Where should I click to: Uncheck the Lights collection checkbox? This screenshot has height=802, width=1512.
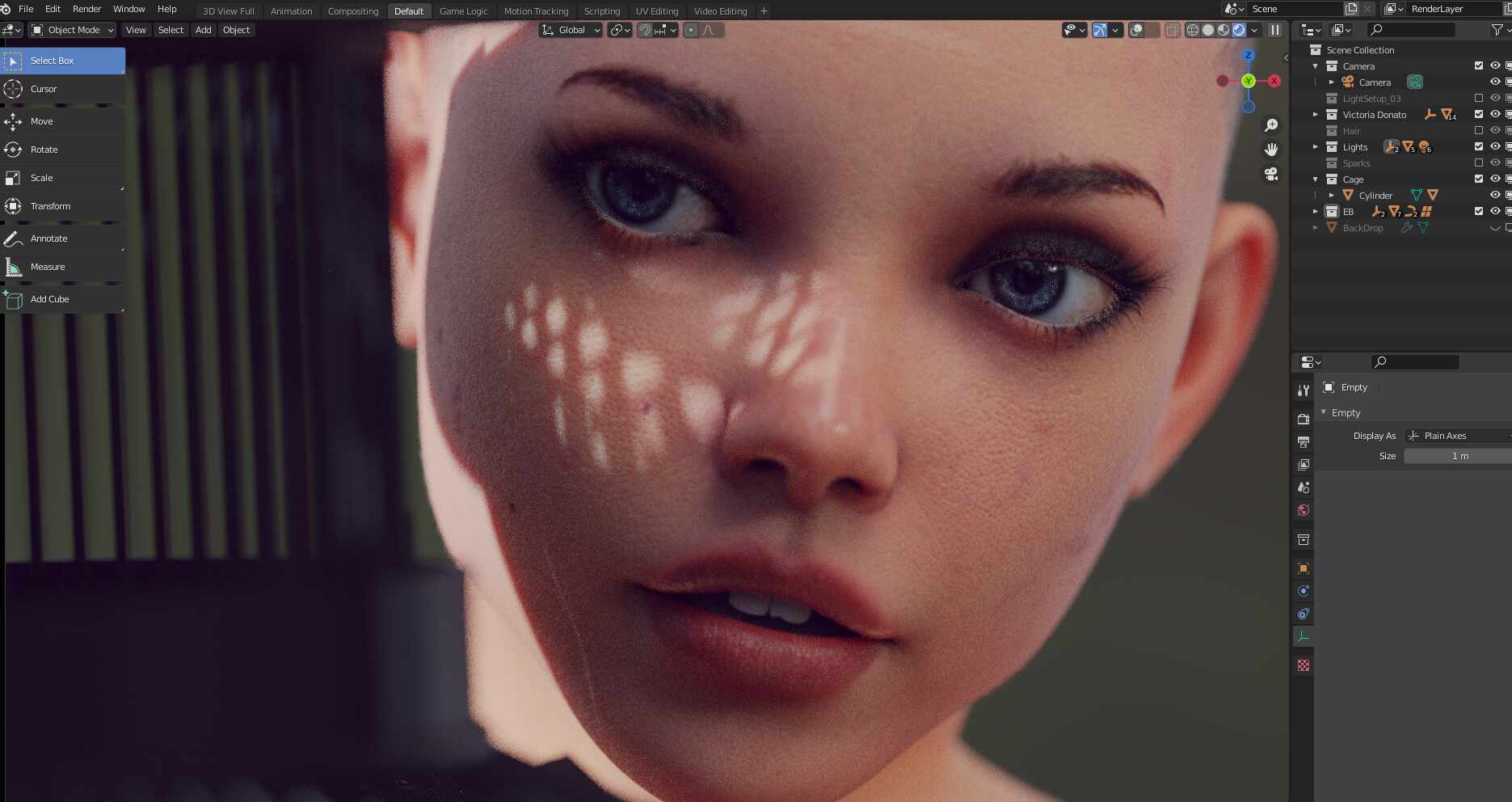click(x=1479, y=146)
